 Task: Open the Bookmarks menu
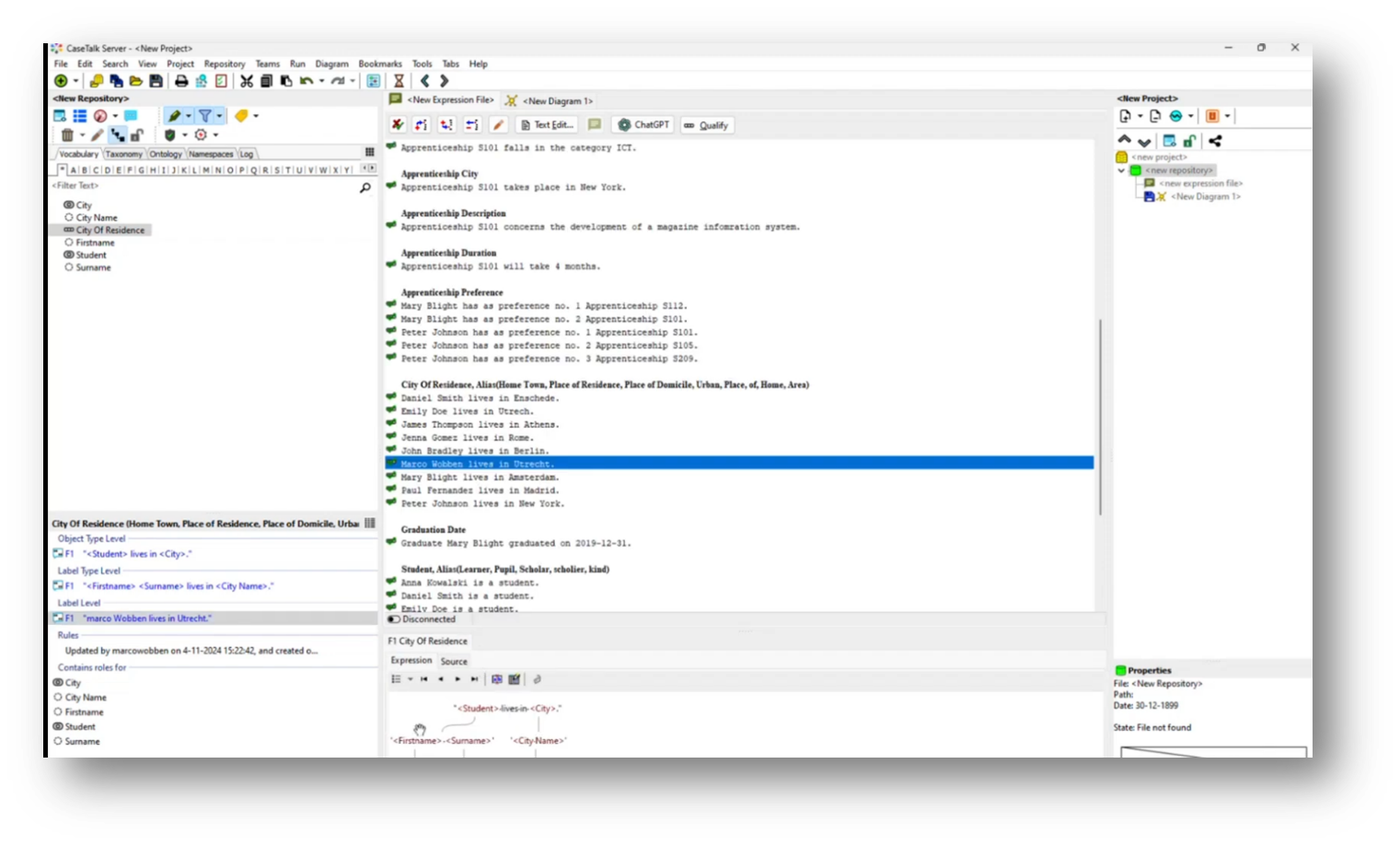tap(380, 64)
